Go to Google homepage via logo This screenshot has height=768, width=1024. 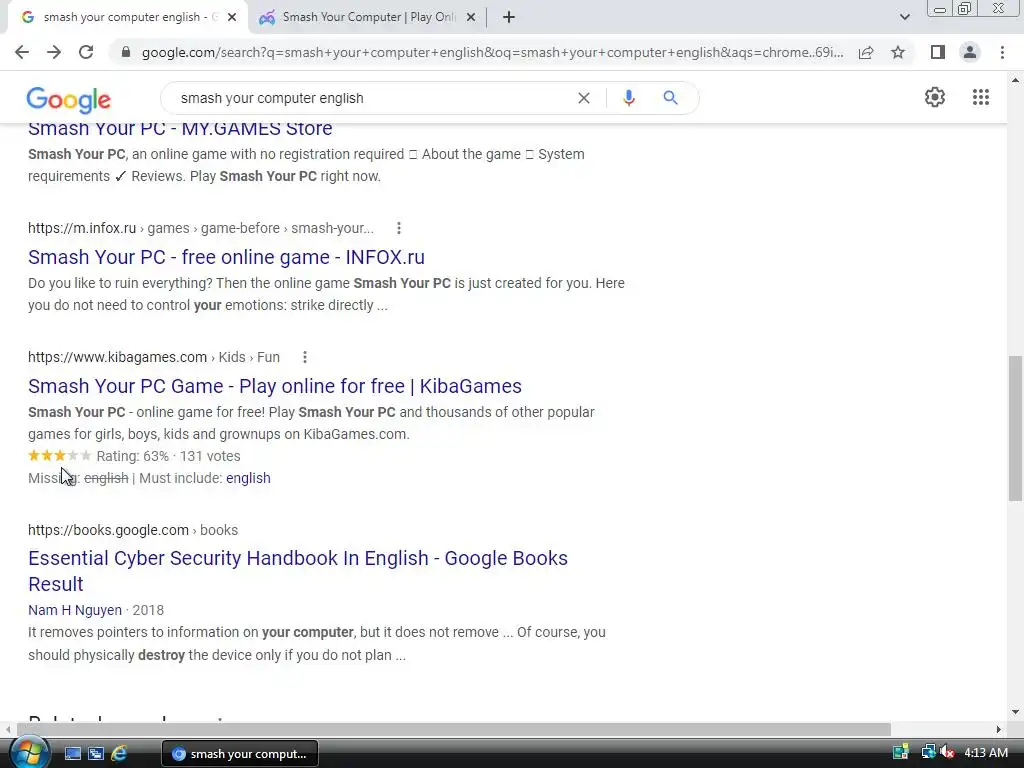(x=69, y=99)
